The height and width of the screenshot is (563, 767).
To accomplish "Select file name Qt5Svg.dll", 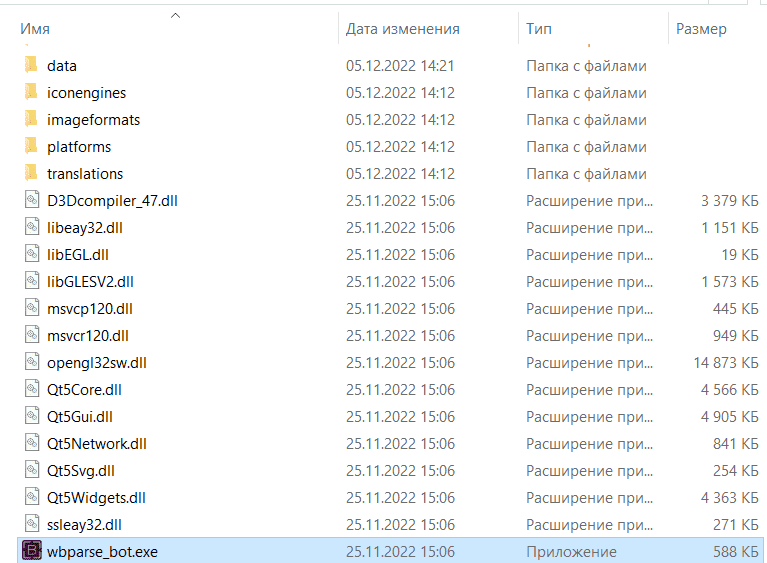I will (81, 471).
